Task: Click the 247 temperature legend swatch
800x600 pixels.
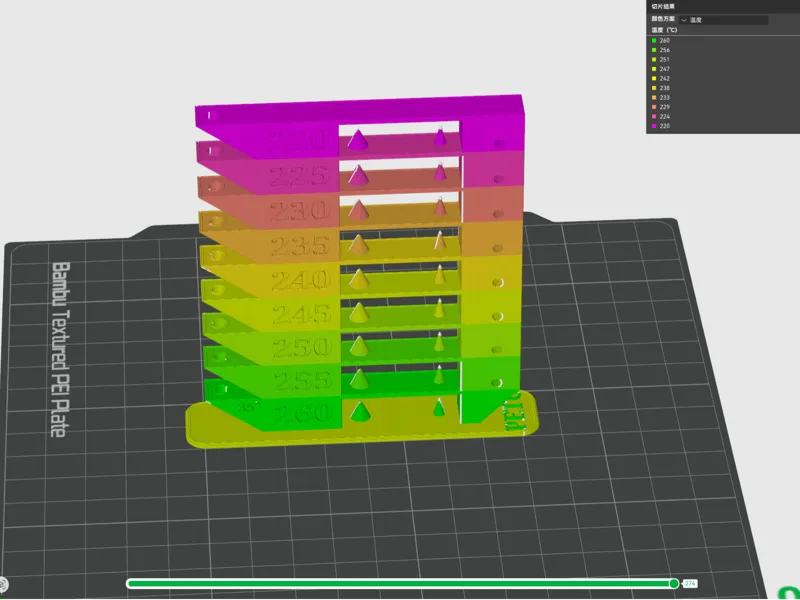Action: 654,69
